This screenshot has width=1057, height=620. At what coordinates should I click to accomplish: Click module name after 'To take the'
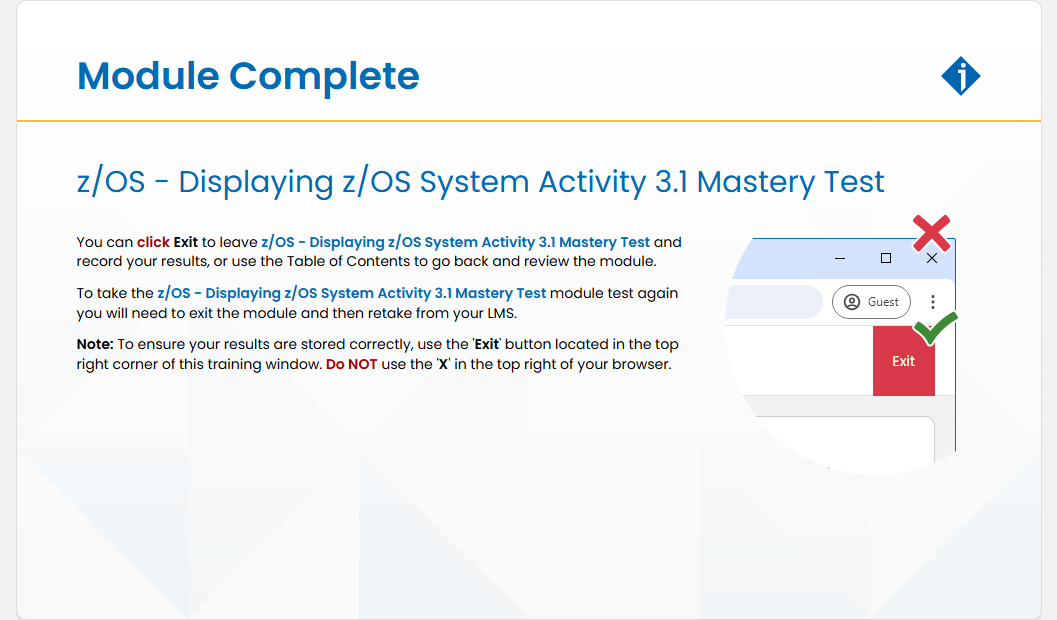tap(352, 294)
